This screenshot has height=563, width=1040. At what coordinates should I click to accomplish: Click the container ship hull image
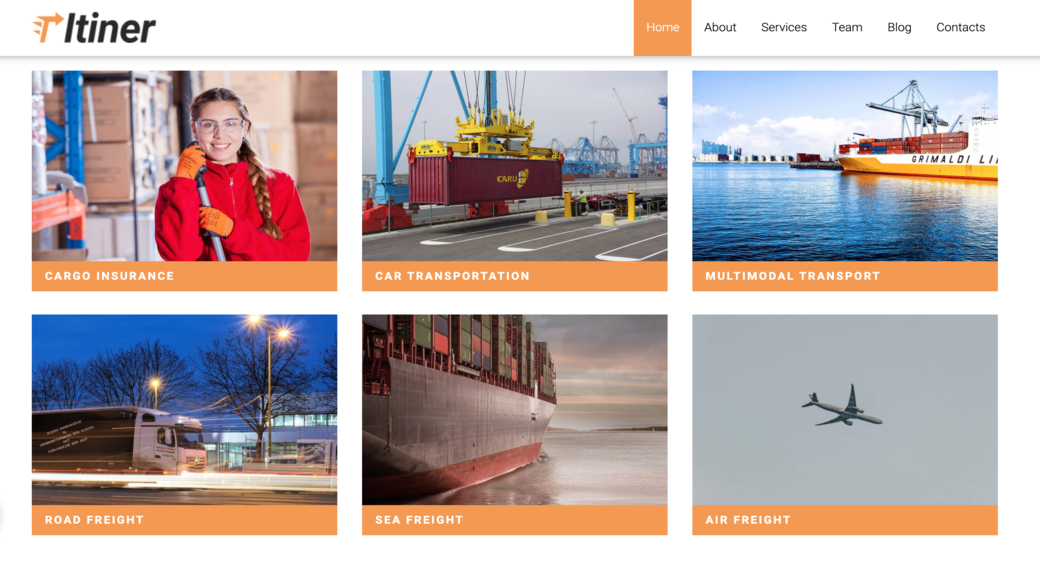coord(515,410)
